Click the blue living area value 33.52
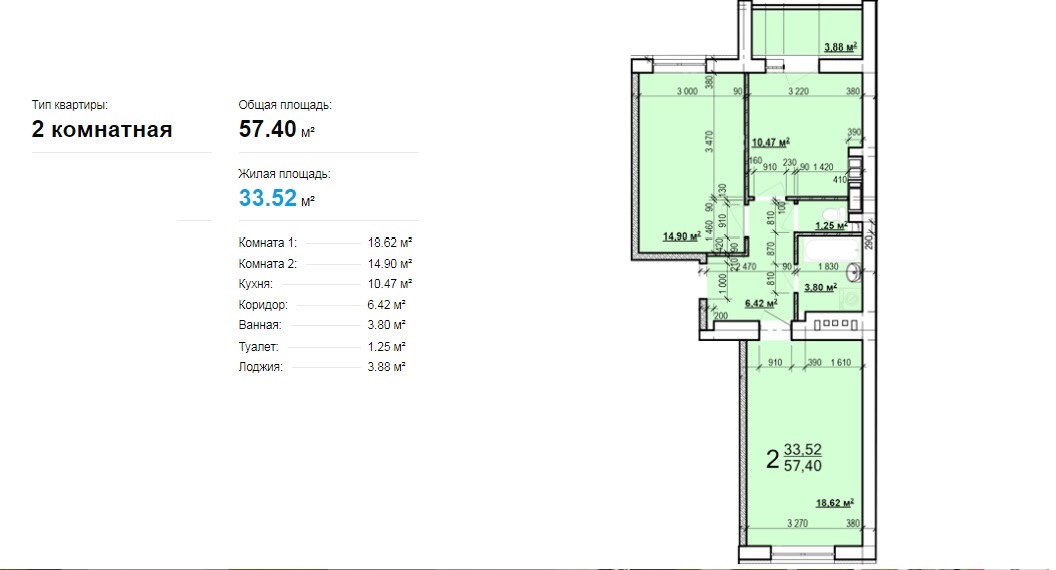 [x=267, y=197]
